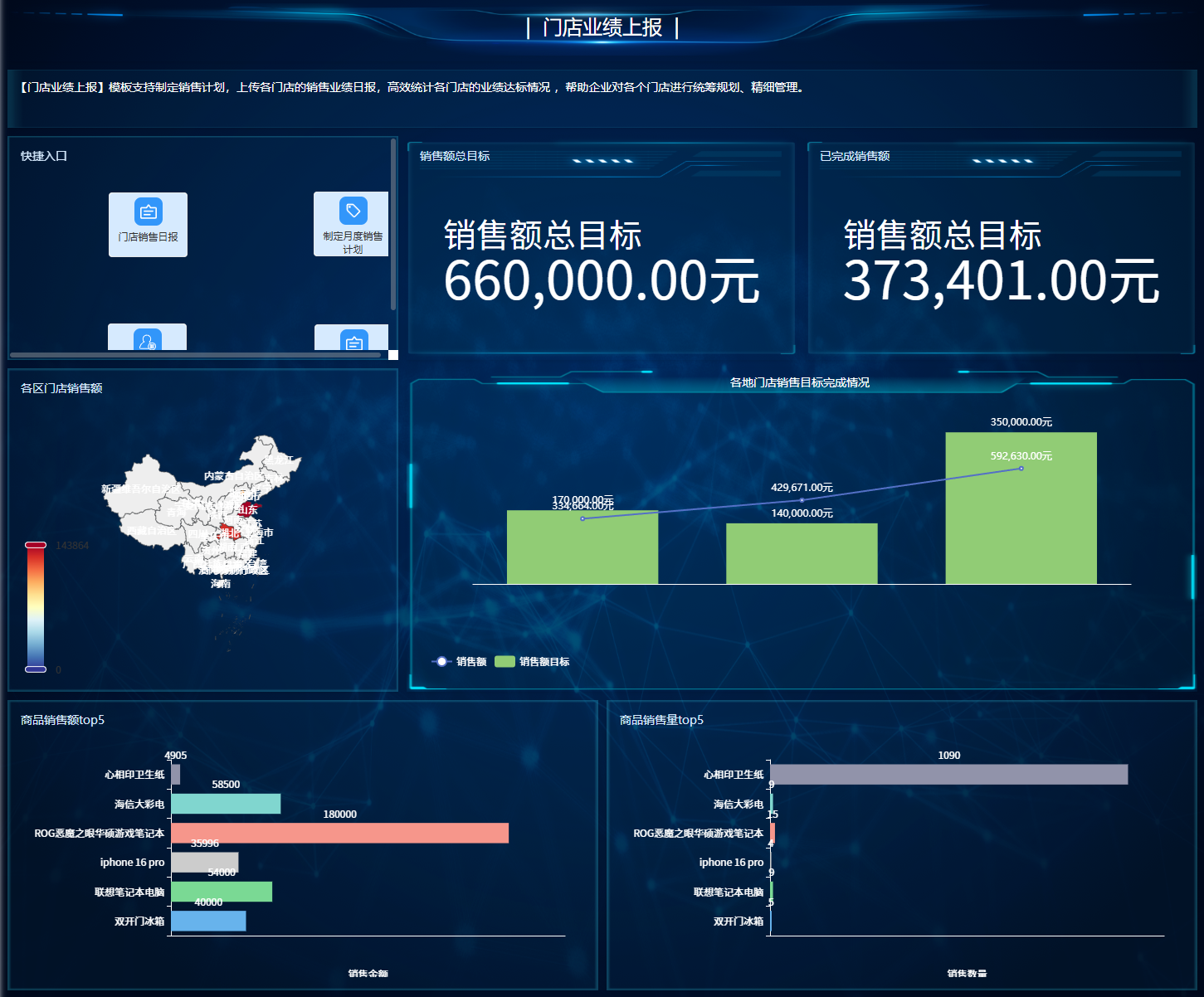The height and width of the screenshot is (997, 1204).
Task: Click the bottom-right cut-off report shortcut icon
Action: click(x=353, y=342)
